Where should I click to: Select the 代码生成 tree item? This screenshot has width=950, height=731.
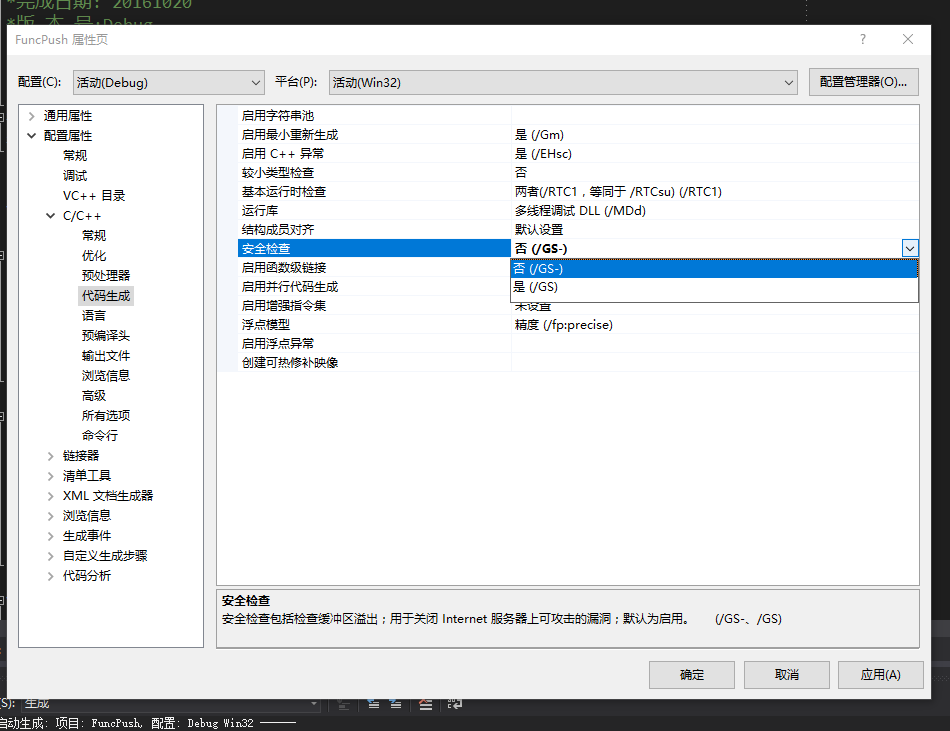pos(106,296)
